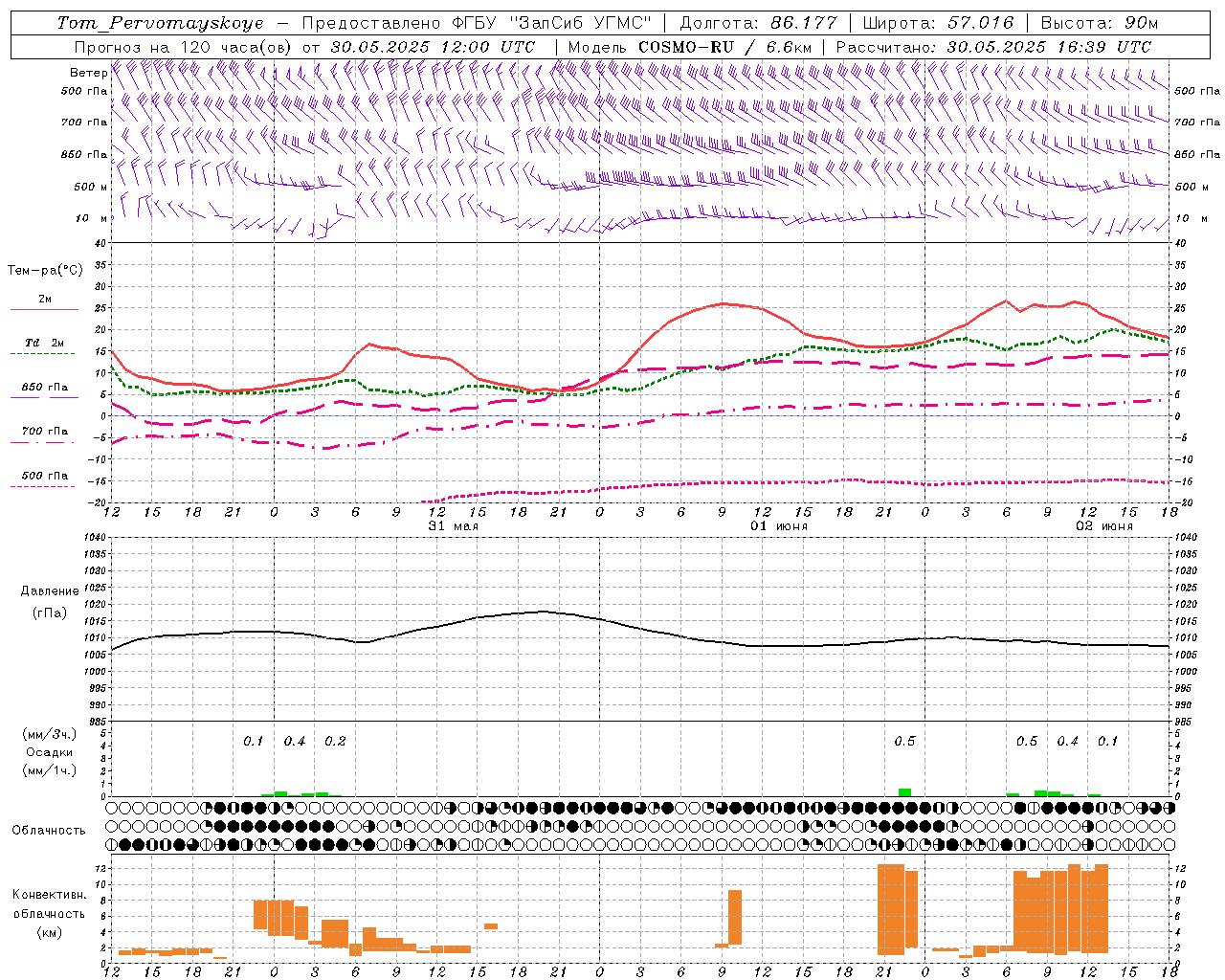Click the "Осадки" precipitation label
Image resolution: width=1225 pixels, height=980 pixels.
click(x=50, y=752)
